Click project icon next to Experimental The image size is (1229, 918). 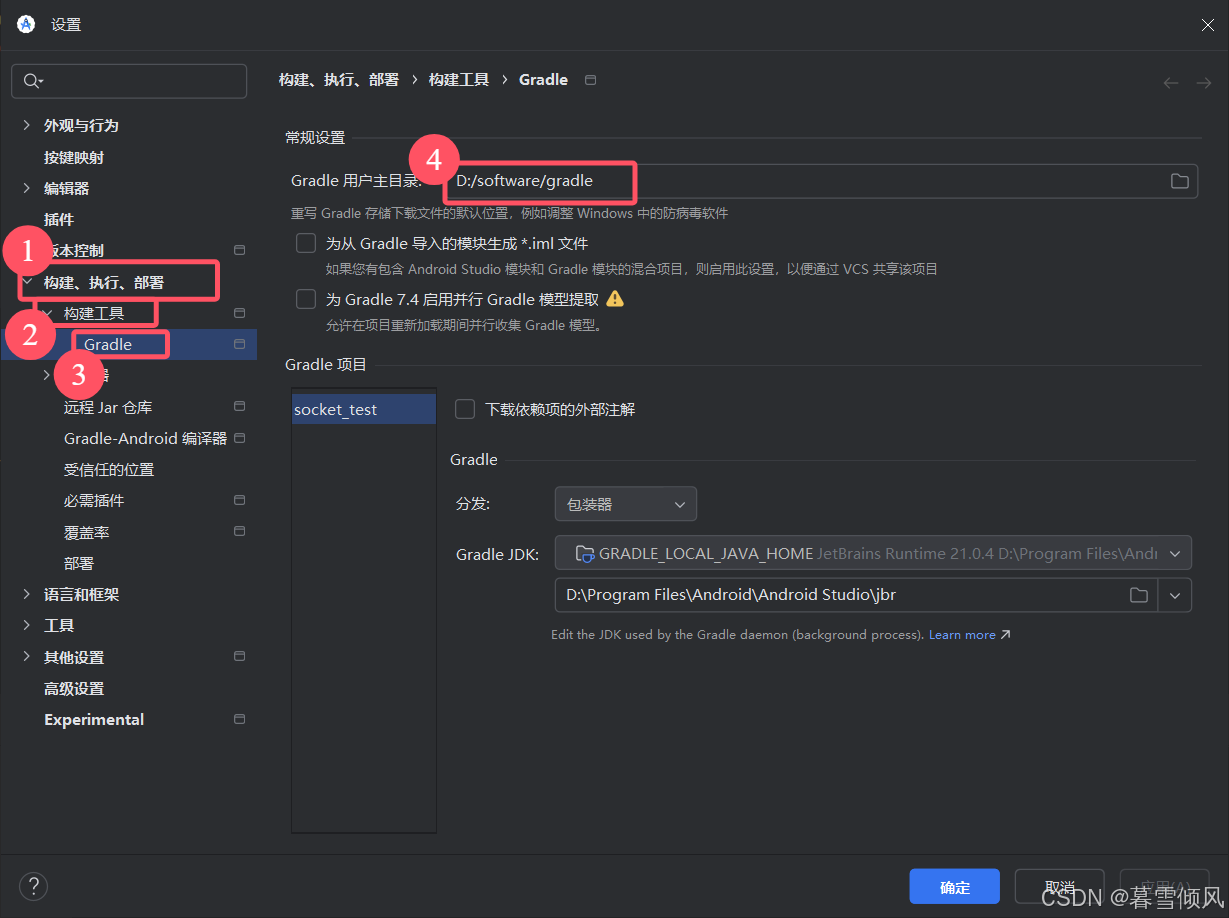click(x=239, y=719)
